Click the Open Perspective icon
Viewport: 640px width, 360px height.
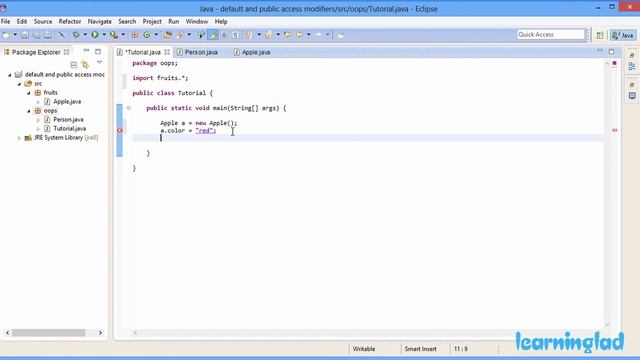pyautogui.click(x=600, y=36)
